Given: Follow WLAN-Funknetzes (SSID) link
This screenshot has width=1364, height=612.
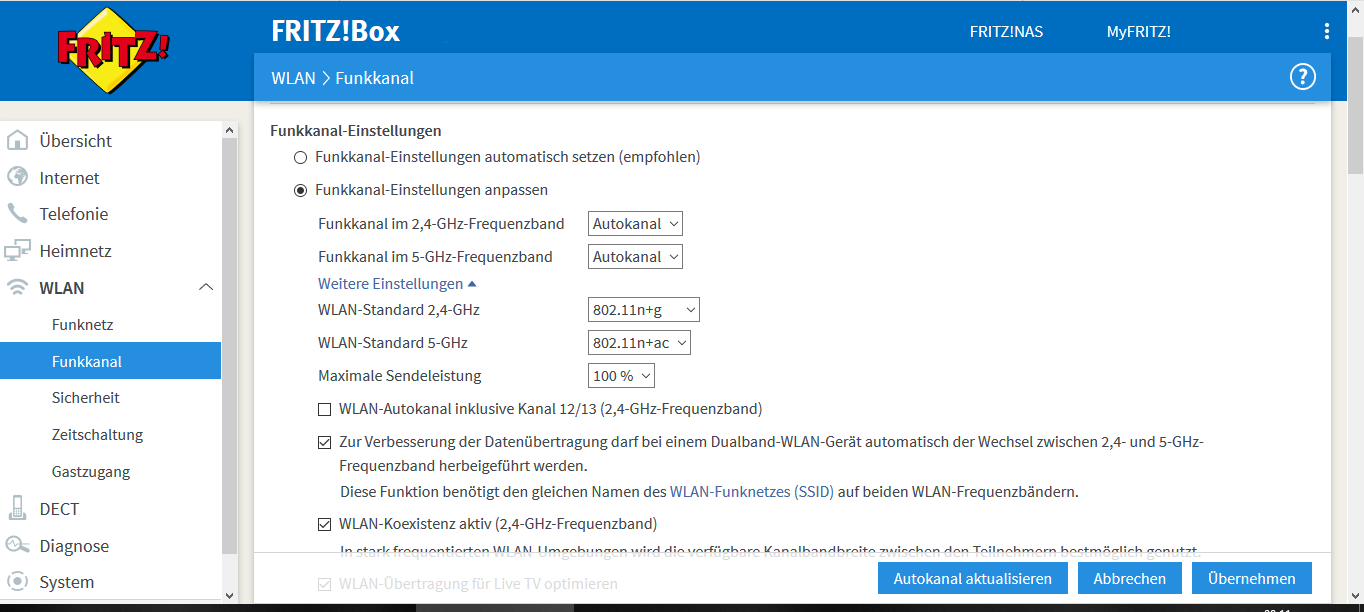Looking at the screenshot, I should click(x=752, y=491).
